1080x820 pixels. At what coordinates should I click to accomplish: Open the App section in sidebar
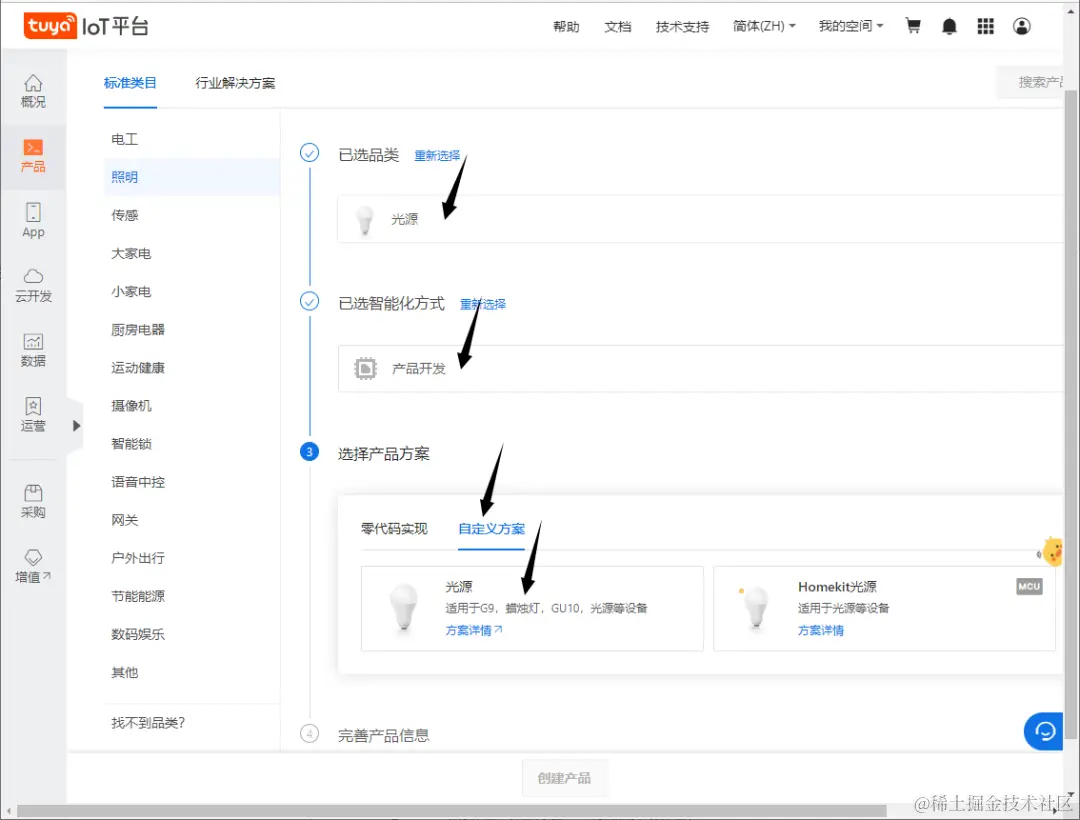33,220
